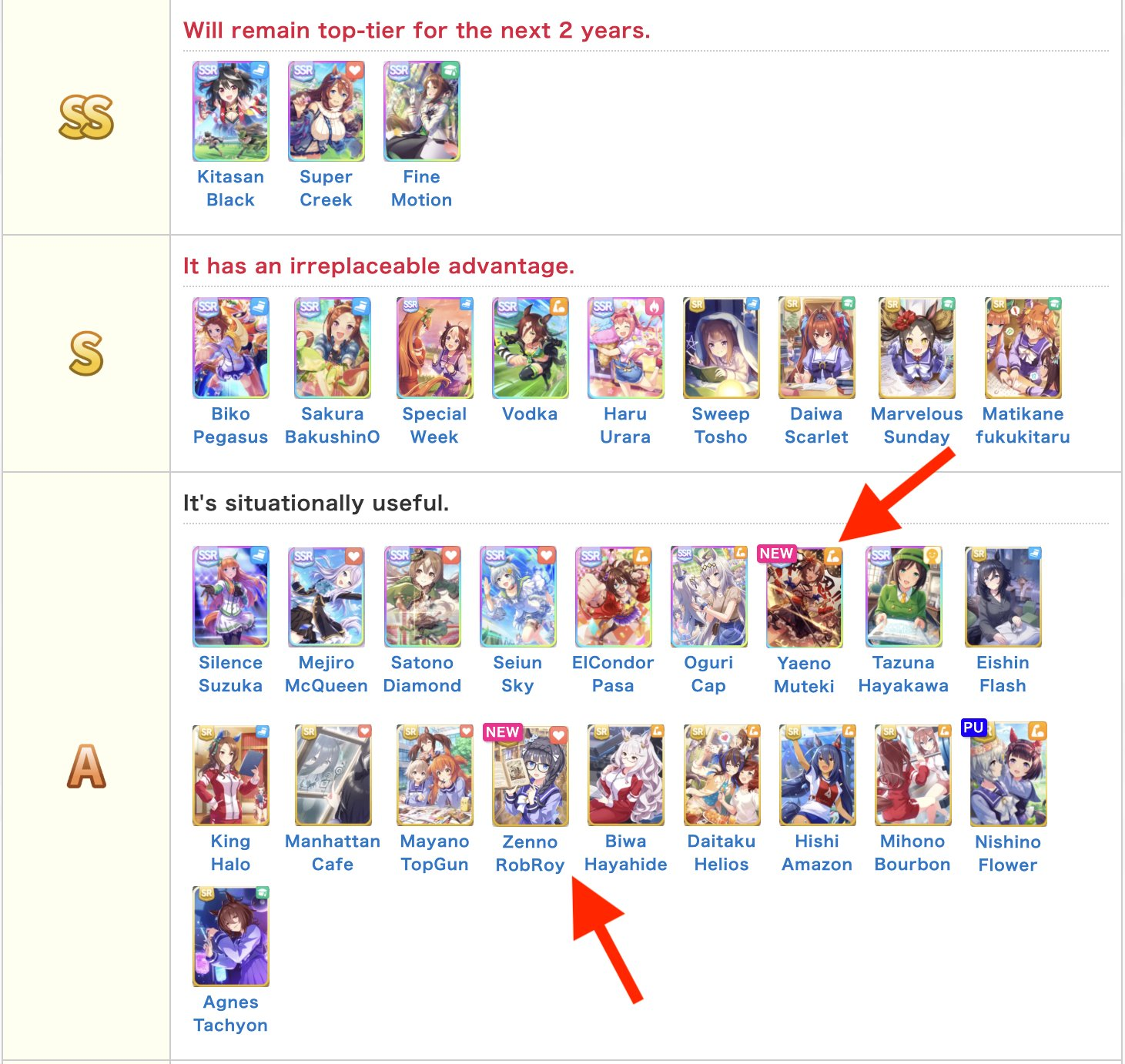
Task: Open the Kitasan Black card thumbnail
Action: [230, 112]
